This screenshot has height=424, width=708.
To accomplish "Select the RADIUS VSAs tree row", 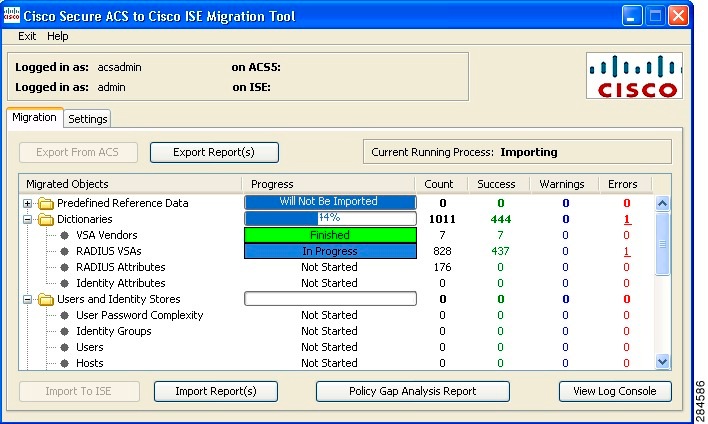I will click(109, 251).
